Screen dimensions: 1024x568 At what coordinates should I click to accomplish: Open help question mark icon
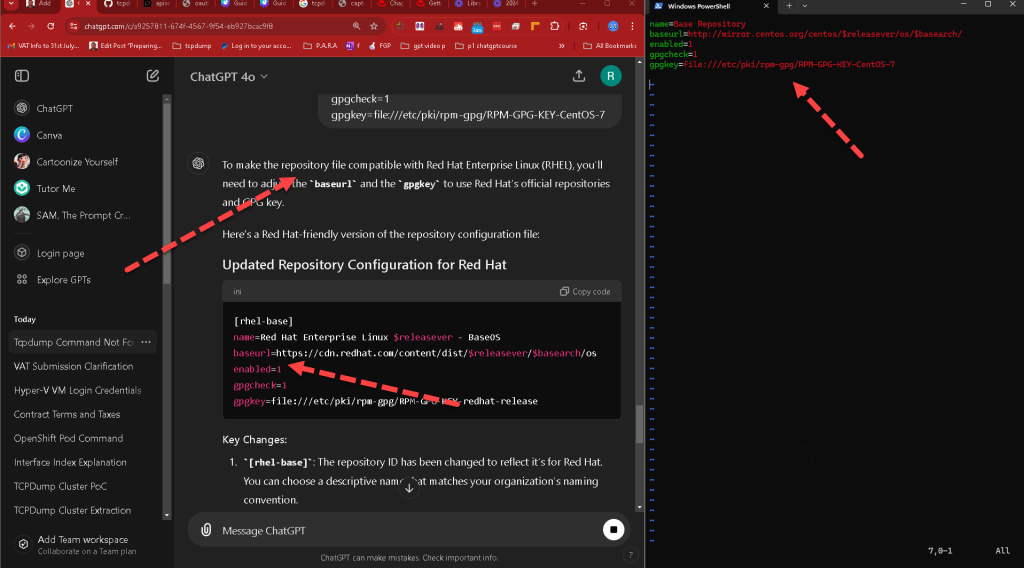[x=630, y=555]
